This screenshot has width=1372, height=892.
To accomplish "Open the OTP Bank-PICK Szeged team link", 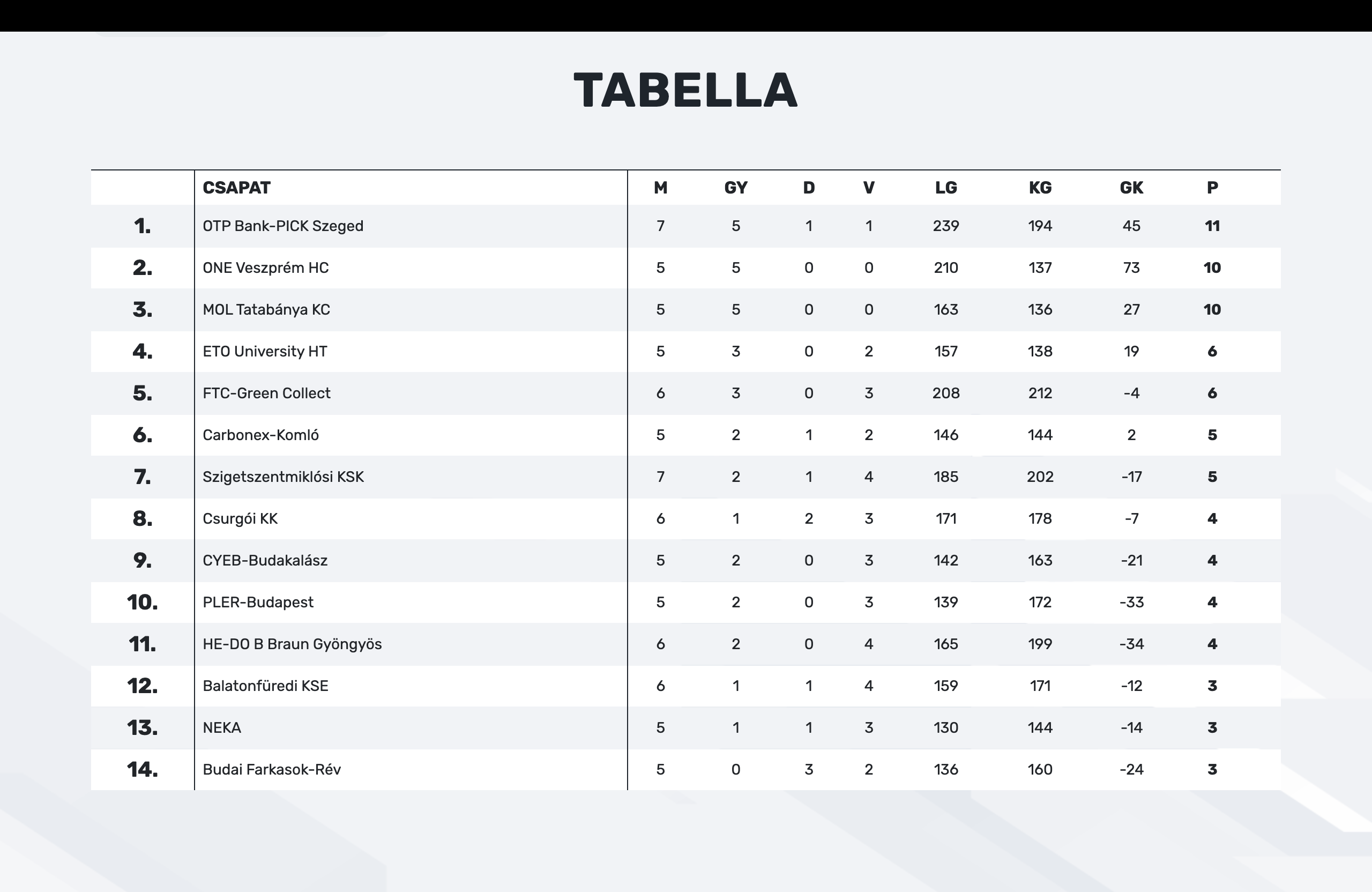I will click(282, 226).
